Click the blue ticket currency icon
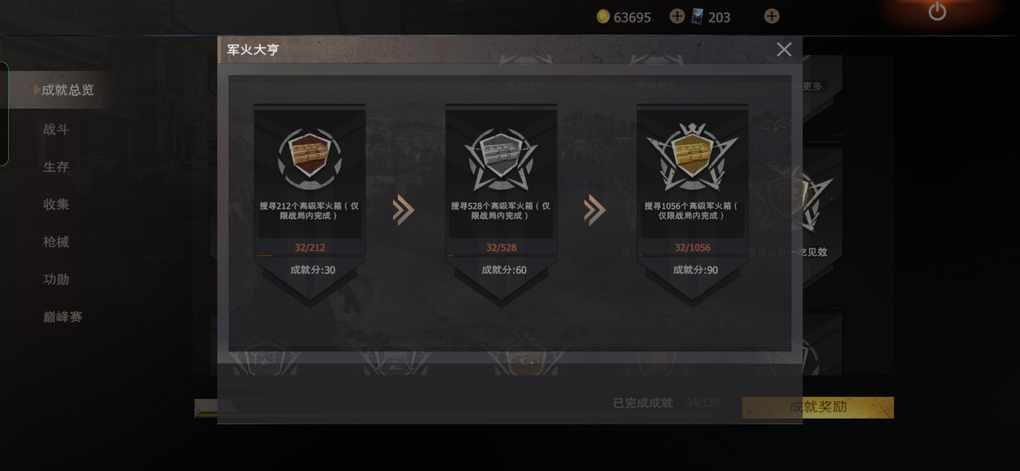Screen dimensions: 1020x471 click(697, 17)
